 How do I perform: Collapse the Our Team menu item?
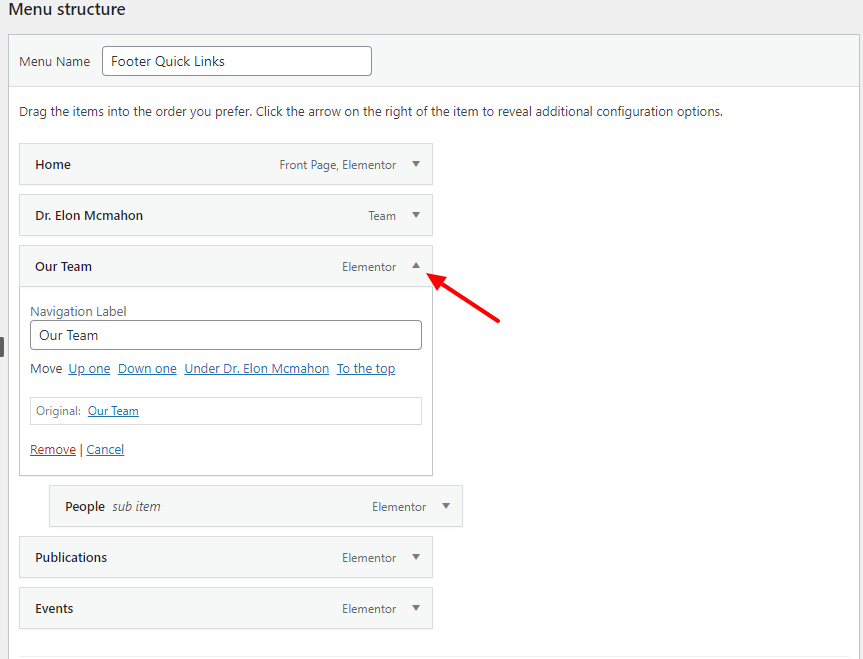point(416,266)
